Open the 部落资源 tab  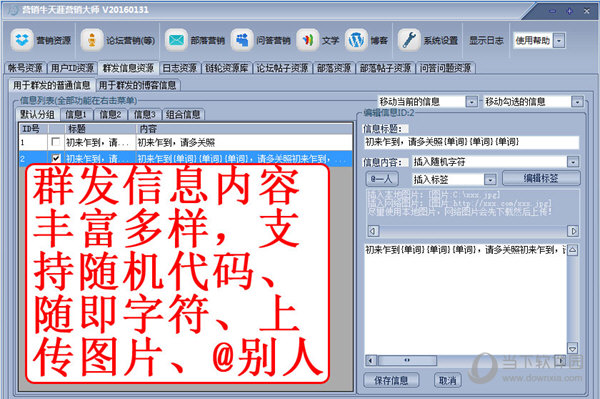click(x=334, y=68)
